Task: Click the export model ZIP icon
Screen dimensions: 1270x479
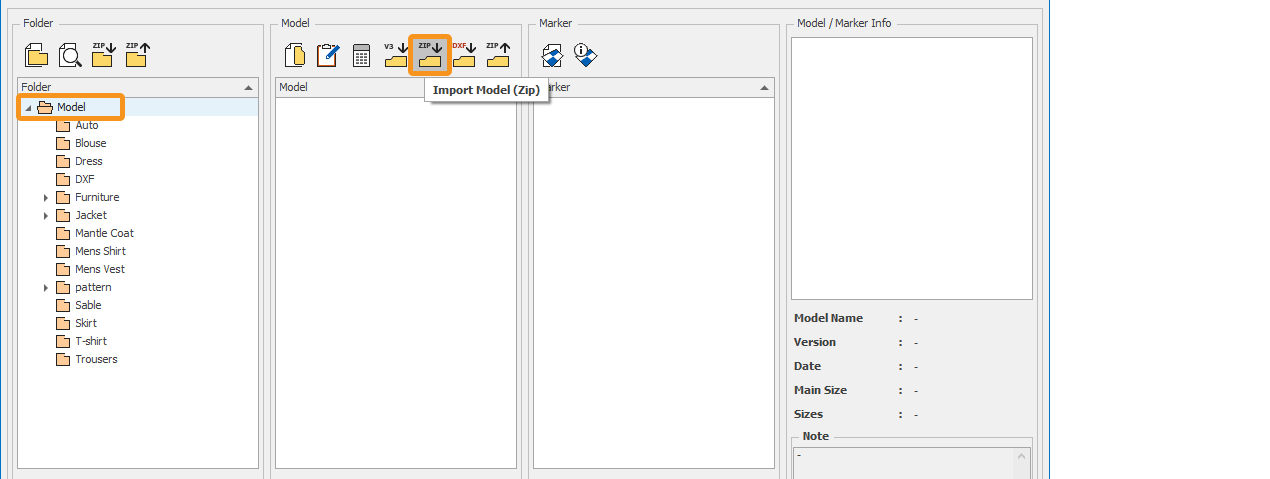Action: tap(498, 55)
